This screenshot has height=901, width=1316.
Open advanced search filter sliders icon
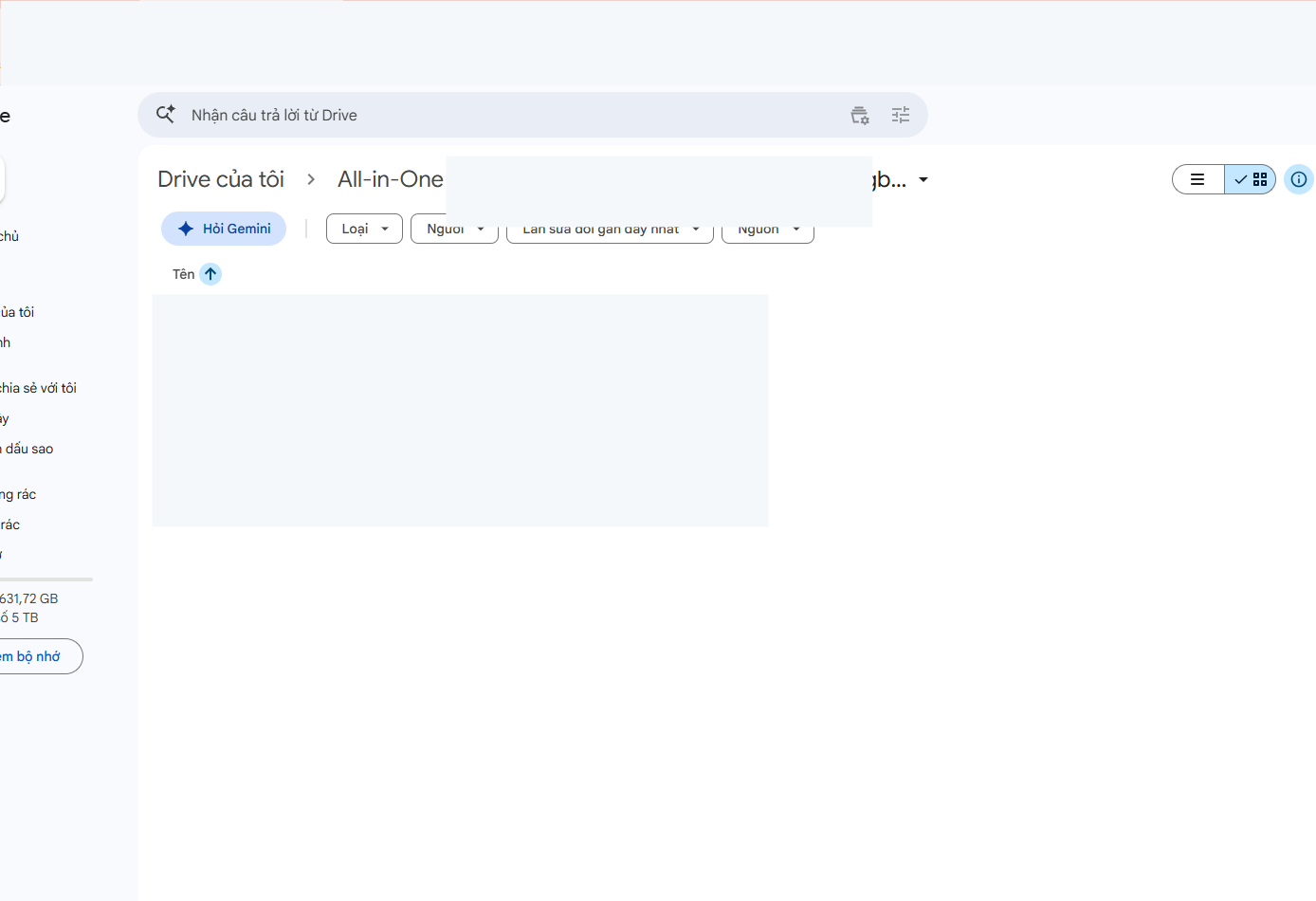click(x=901, y=115)
